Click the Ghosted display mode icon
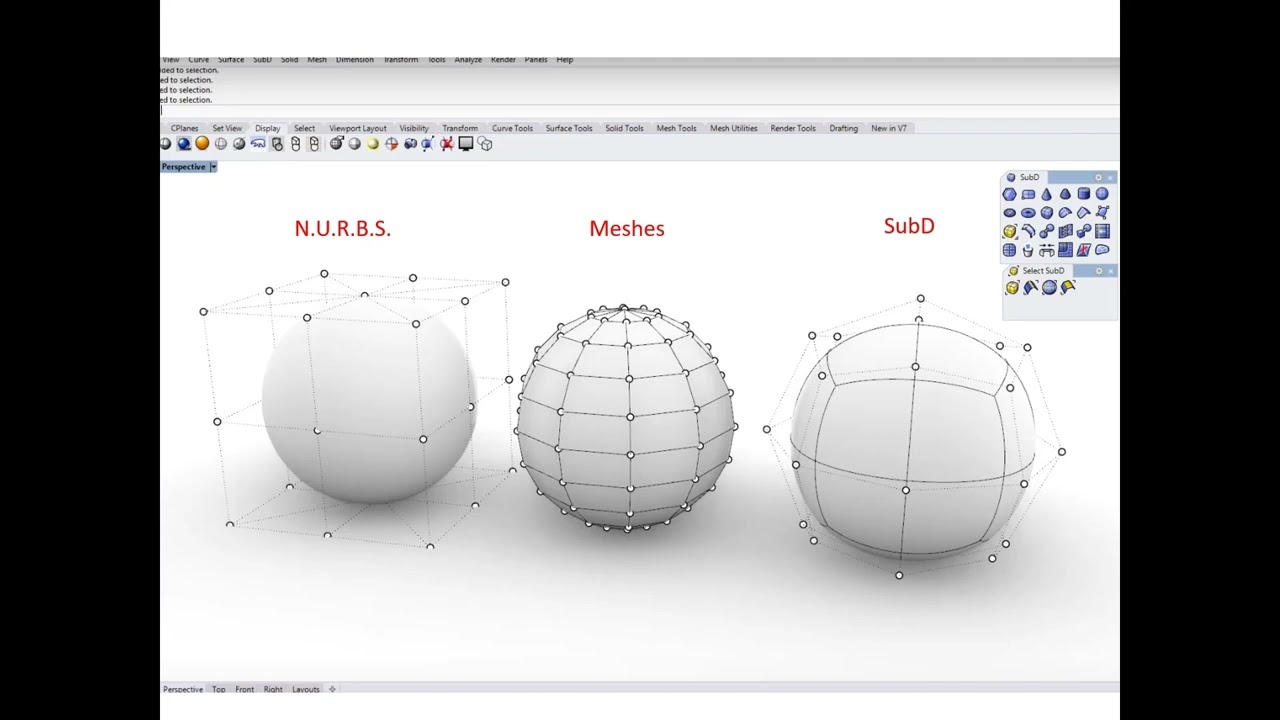This screenshot has height=720, width=1280. click(x=221, y=144)
